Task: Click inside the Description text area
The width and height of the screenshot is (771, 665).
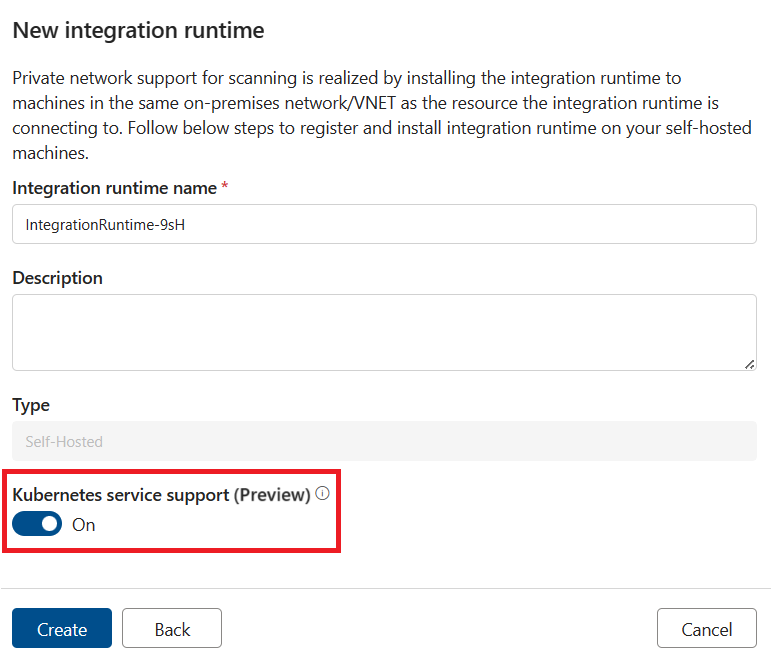Action: coord(384,332)
